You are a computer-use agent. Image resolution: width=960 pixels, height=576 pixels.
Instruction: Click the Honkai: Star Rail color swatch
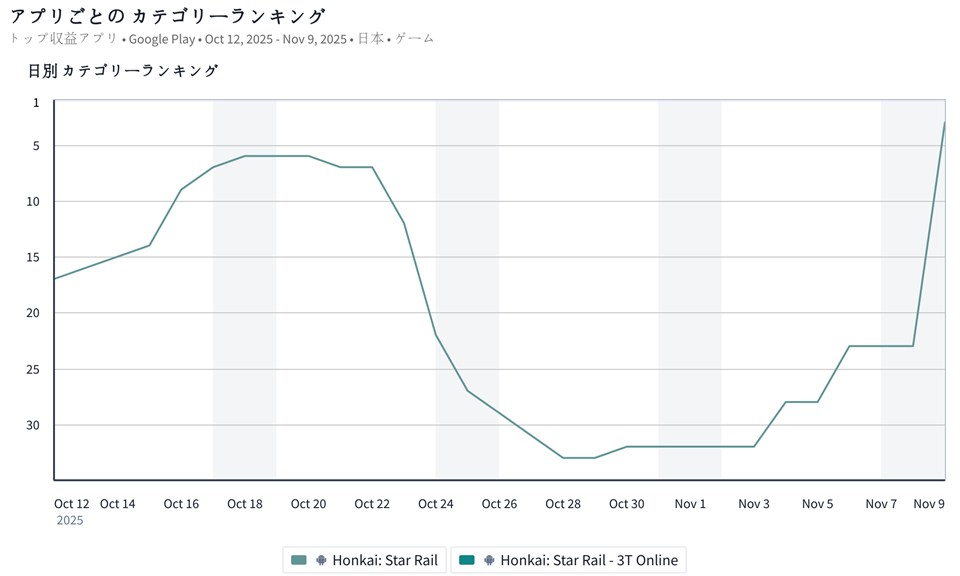tap(299, 560)
